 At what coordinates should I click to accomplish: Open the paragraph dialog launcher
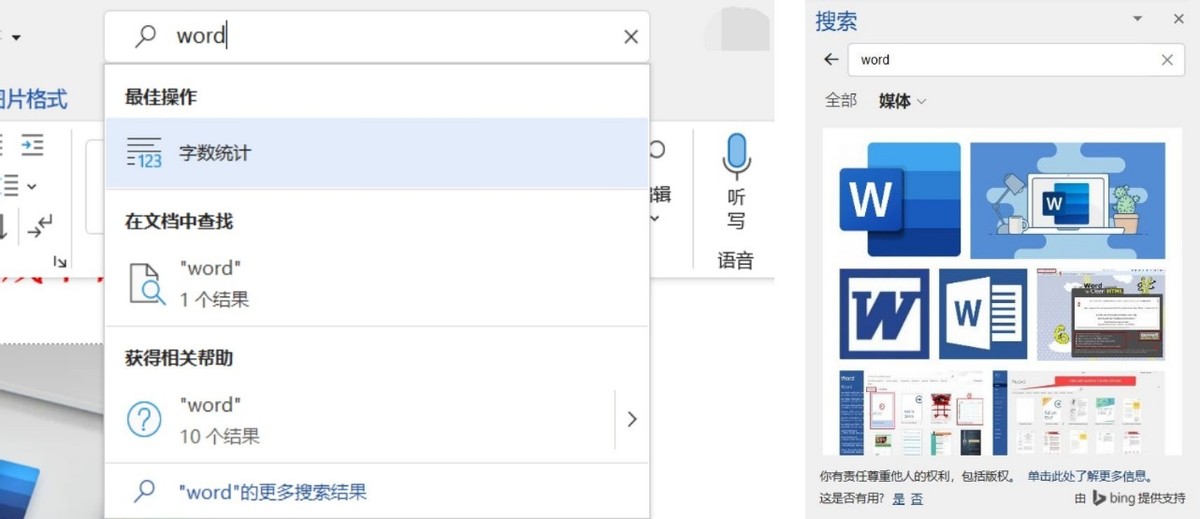[60, 262]
